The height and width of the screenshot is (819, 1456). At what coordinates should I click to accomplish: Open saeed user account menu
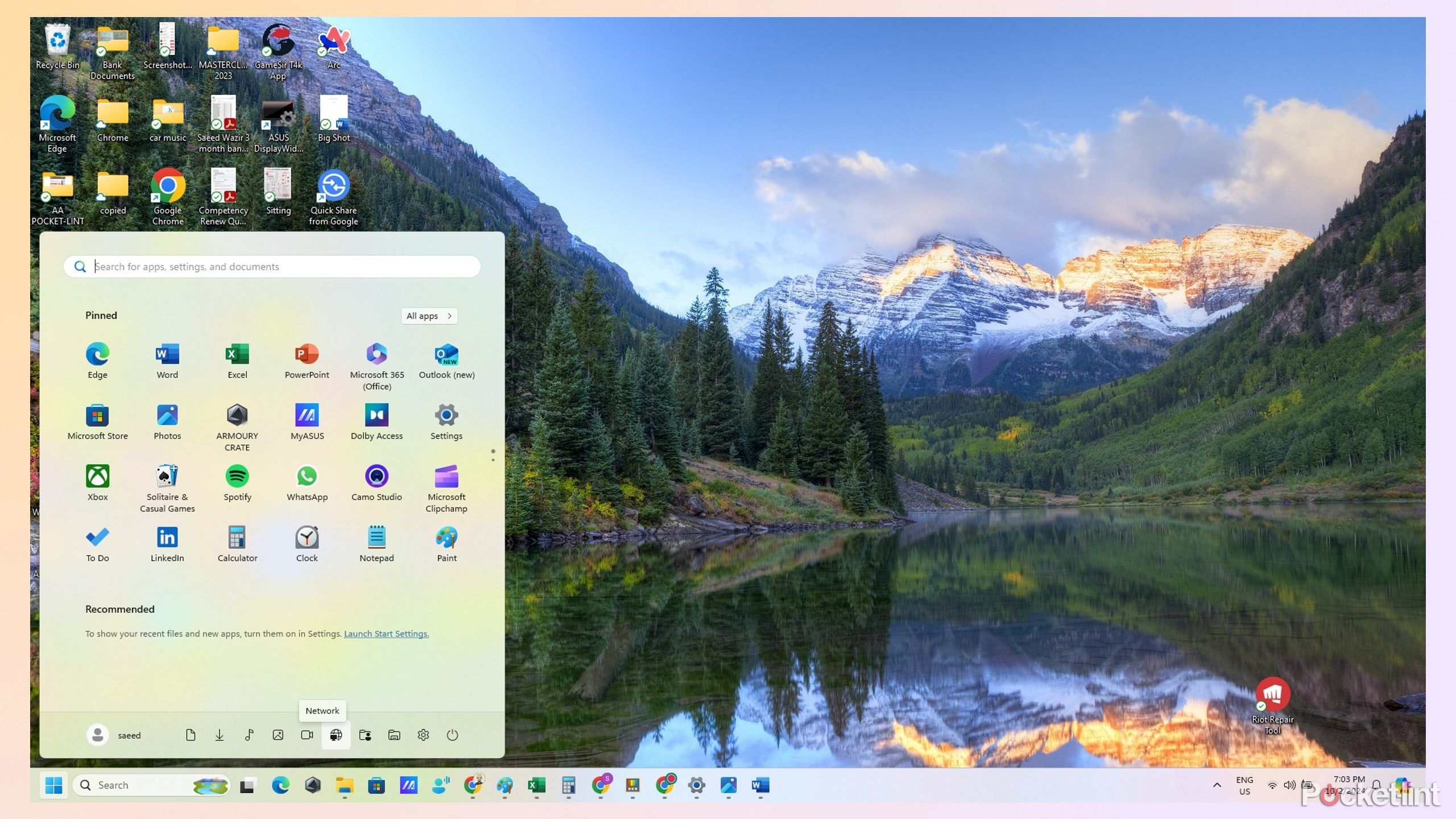pyautogui.click(x=114, y=735)
